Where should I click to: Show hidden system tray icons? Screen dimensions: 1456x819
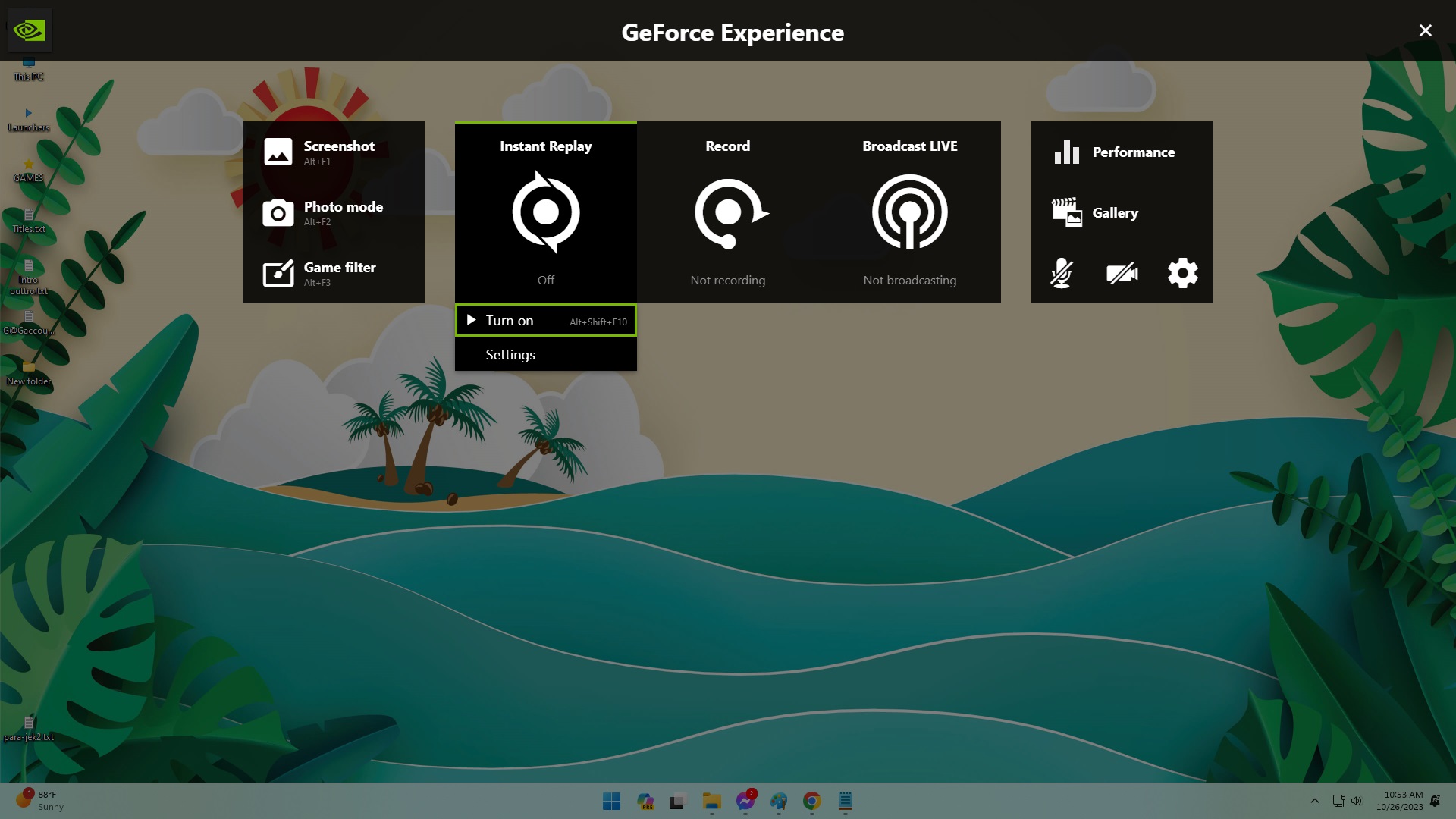[1314, 801]
